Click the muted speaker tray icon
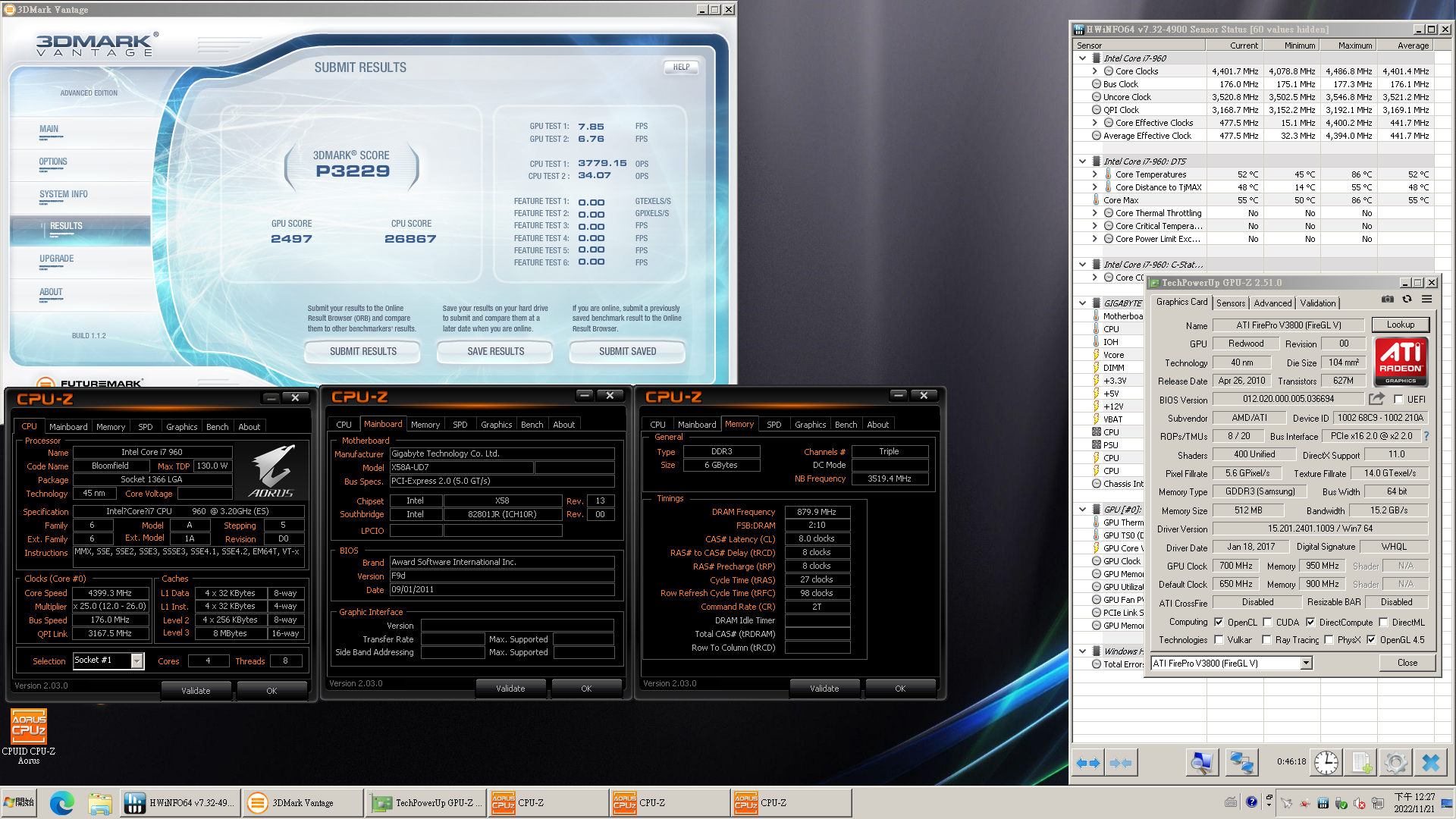 click(1359, 804)
